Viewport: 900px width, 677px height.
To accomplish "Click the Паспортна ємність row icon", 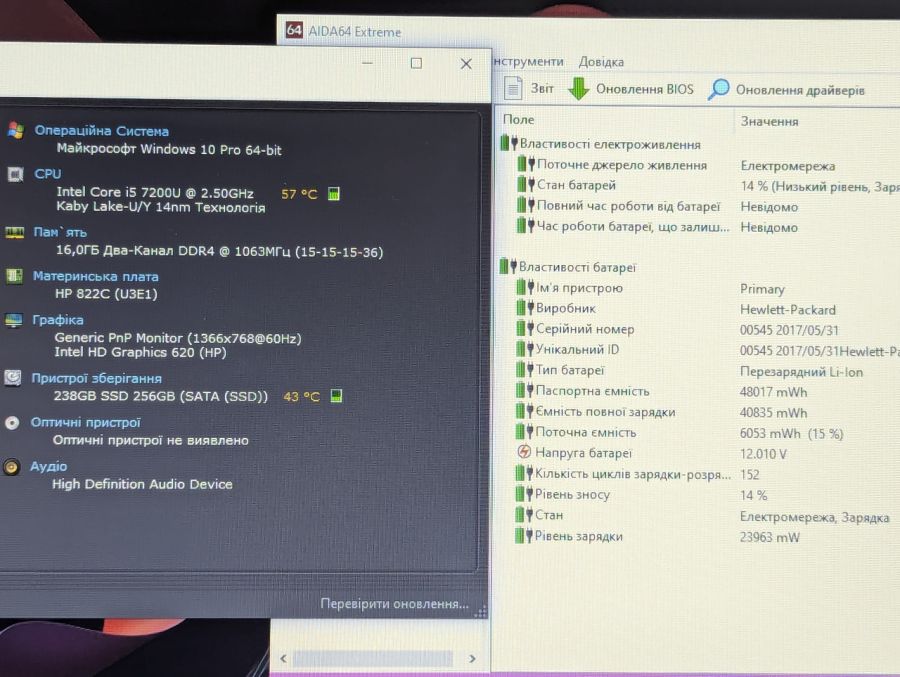I will [x=525, y=391].
